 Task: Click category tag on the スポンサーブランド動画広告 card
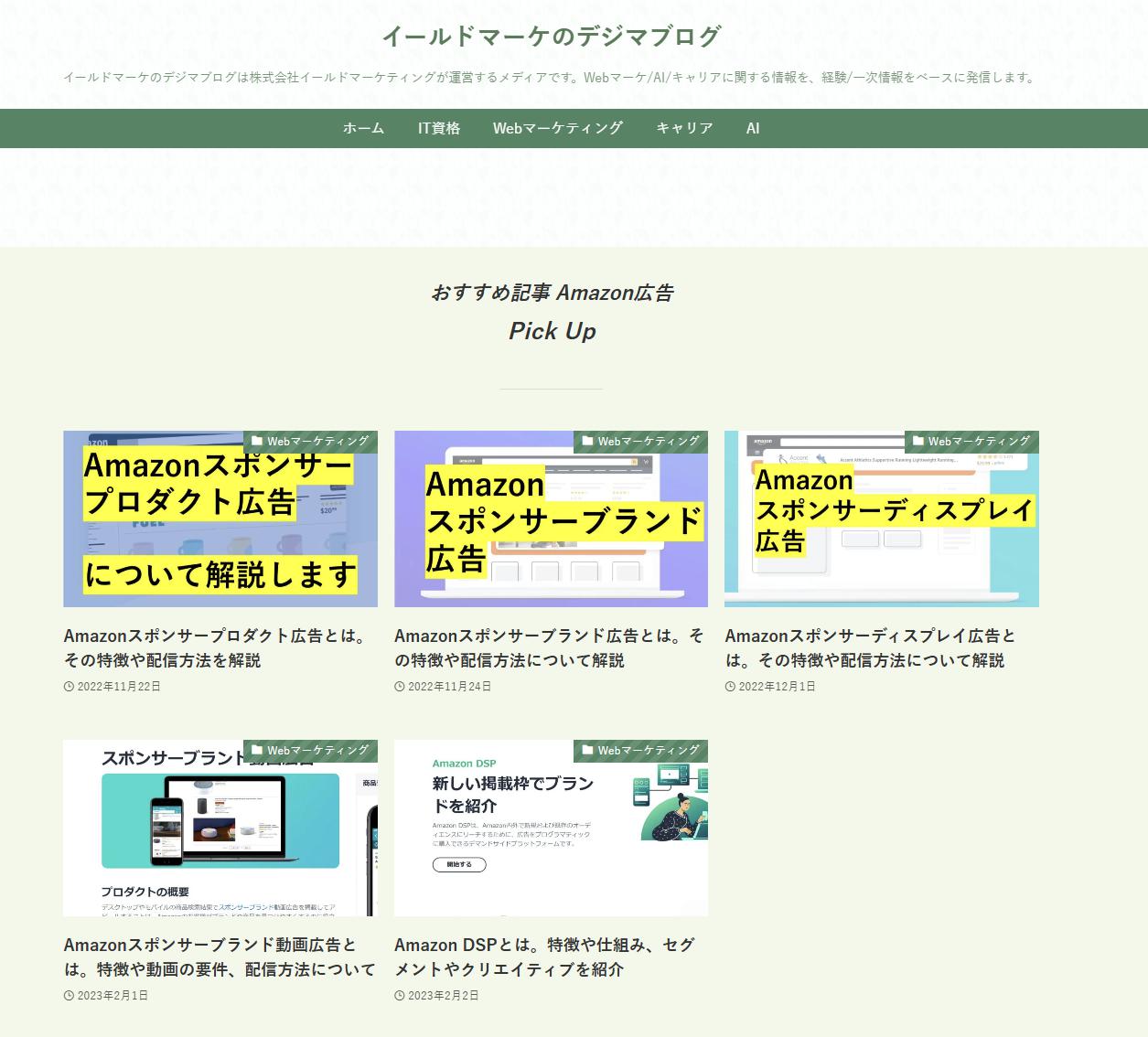click(x=310, y=751)
